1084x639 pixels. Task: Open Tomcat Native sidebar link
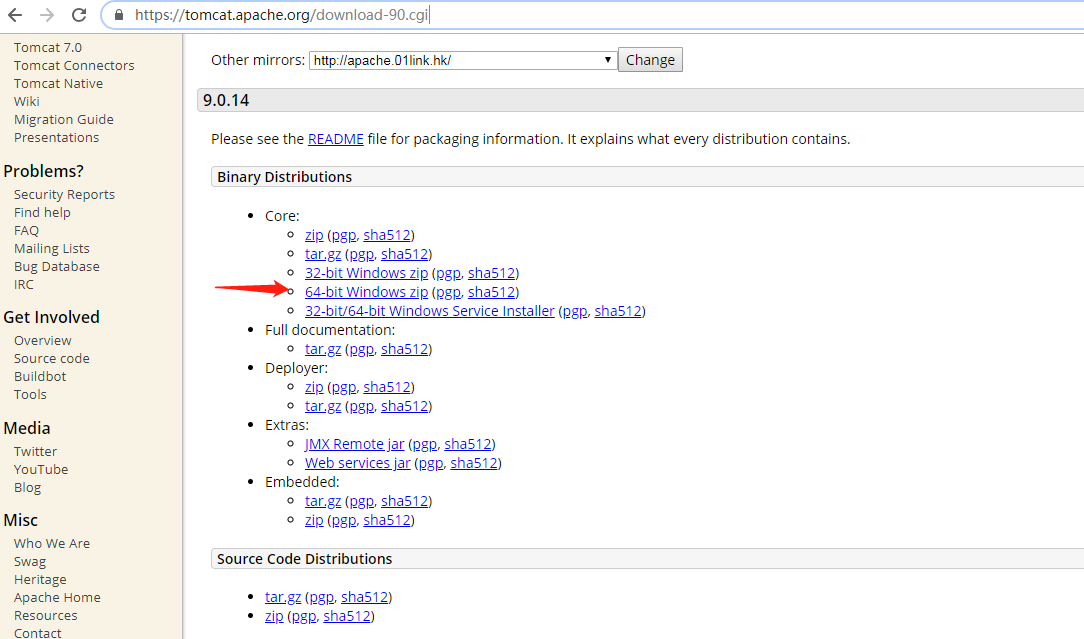tap(58, 84)
